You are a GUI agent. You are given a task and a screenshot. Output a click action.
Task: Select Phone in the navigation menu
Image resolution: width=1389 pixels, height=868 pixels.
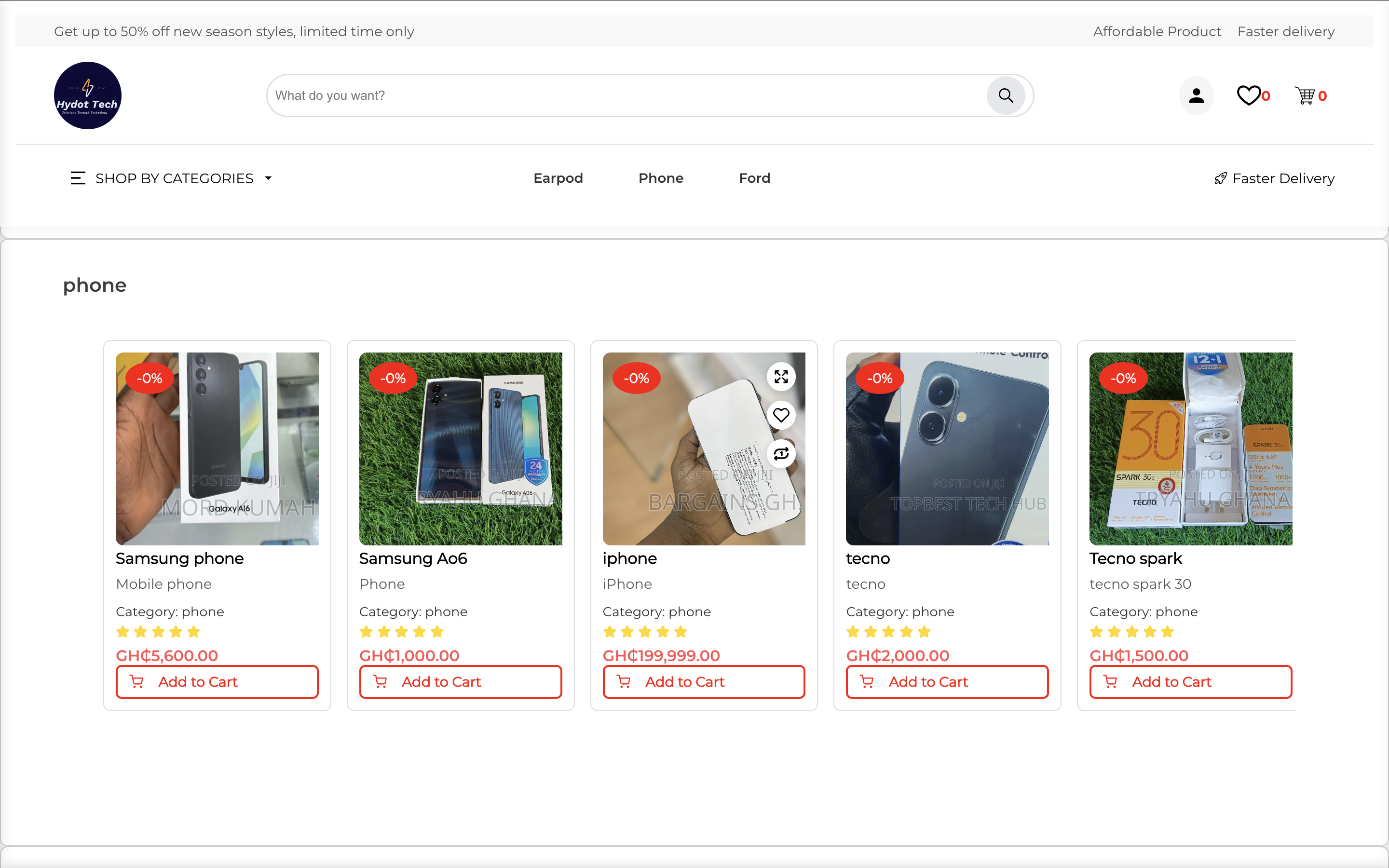click(x=661, y=178)
